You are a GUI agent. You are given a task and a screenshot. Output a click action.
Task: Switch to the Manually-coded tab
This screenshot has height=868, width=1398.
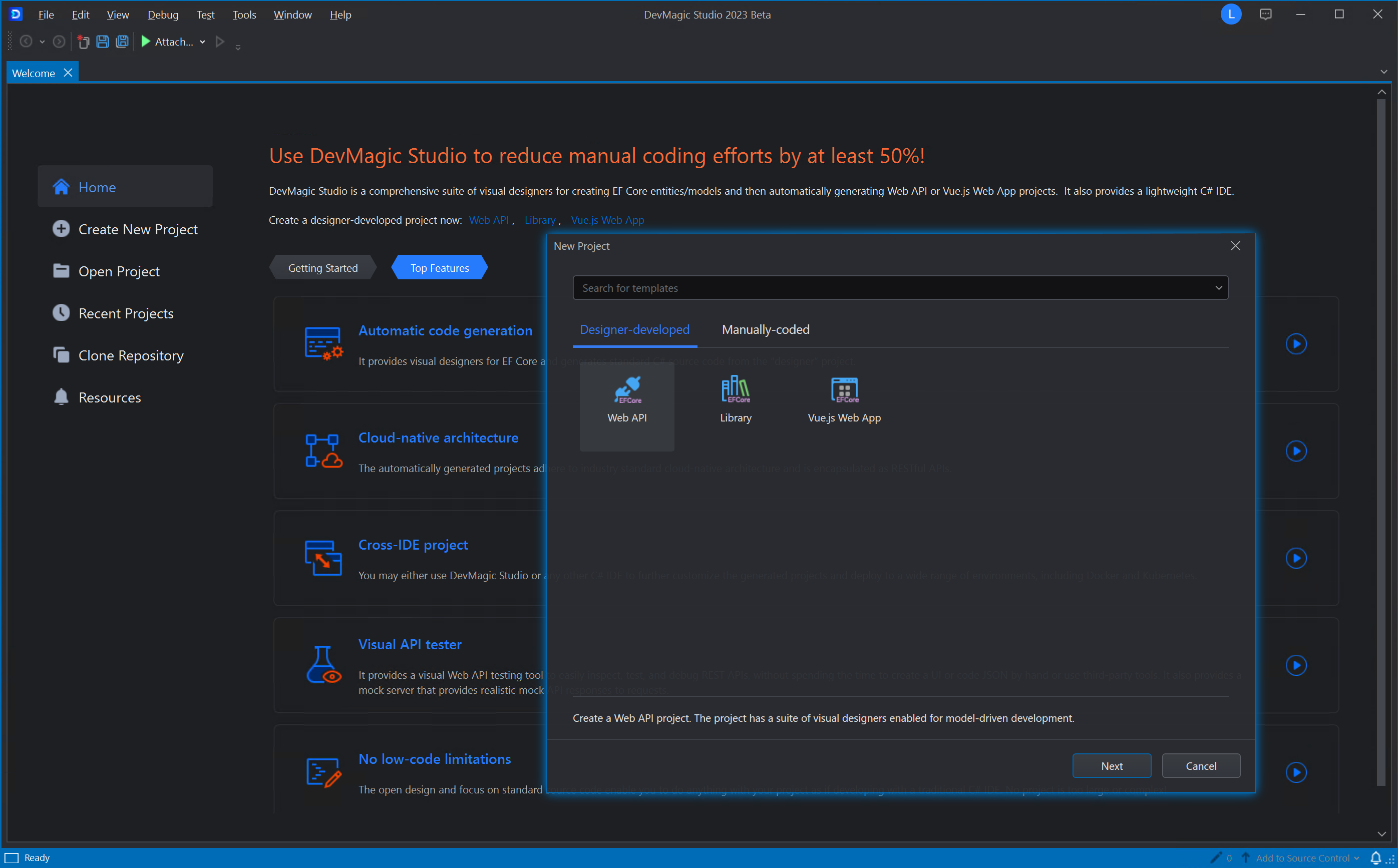click(765, 329)
